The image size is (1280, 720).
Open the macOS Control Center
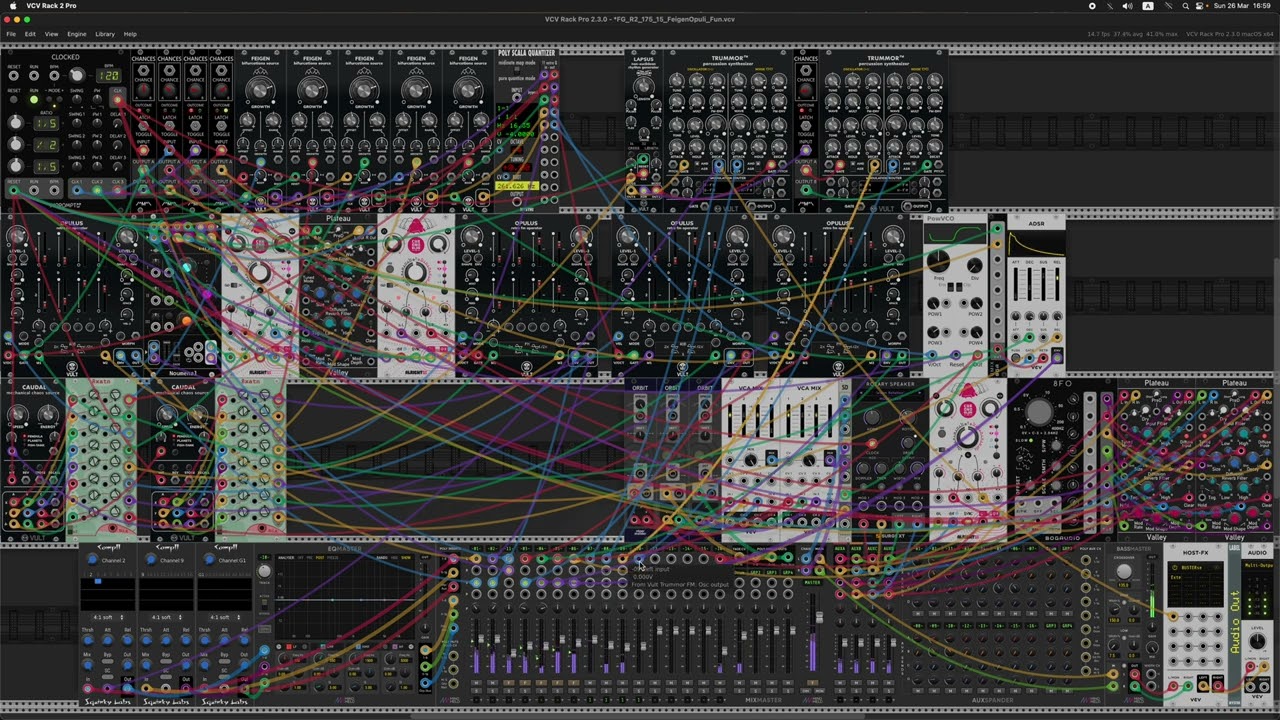tap(1201, 6)
